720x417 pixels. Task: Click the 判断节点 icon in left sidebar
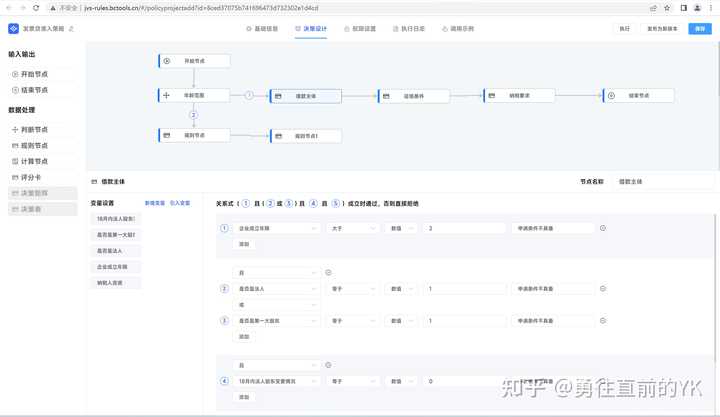[x=15, y=130]
